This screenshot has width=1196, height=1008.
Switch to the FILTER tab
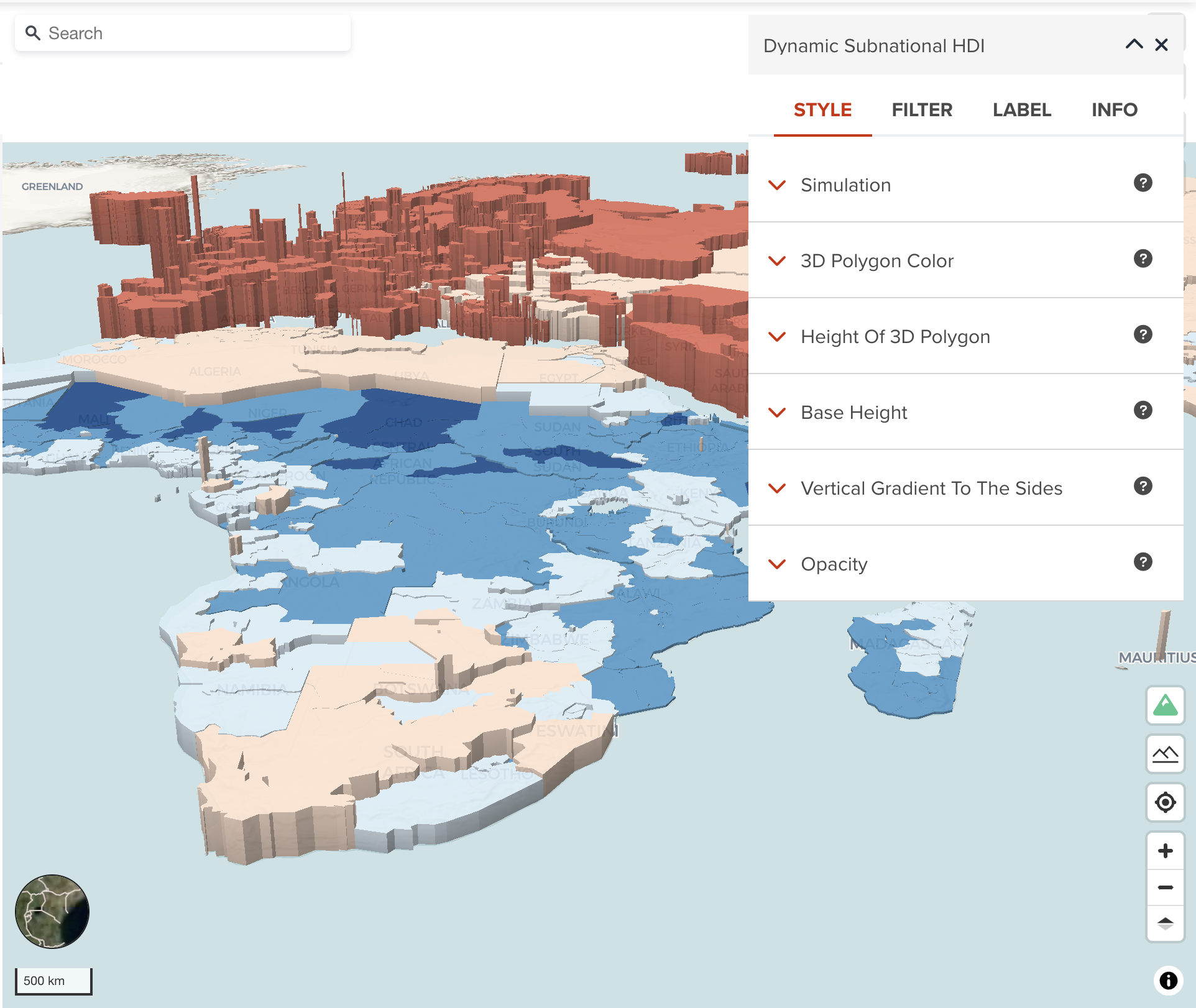click(922, 109)
